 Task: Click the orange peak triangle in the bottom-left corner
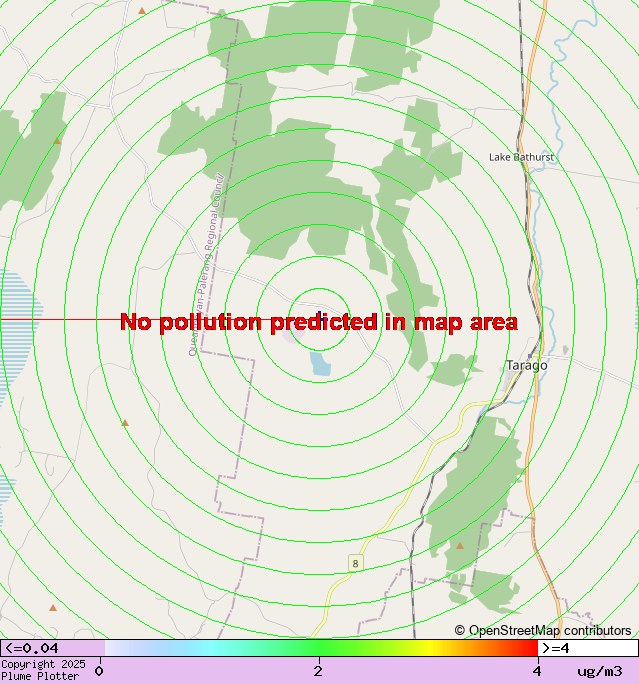pyautogui.click(x=53, y=607)
